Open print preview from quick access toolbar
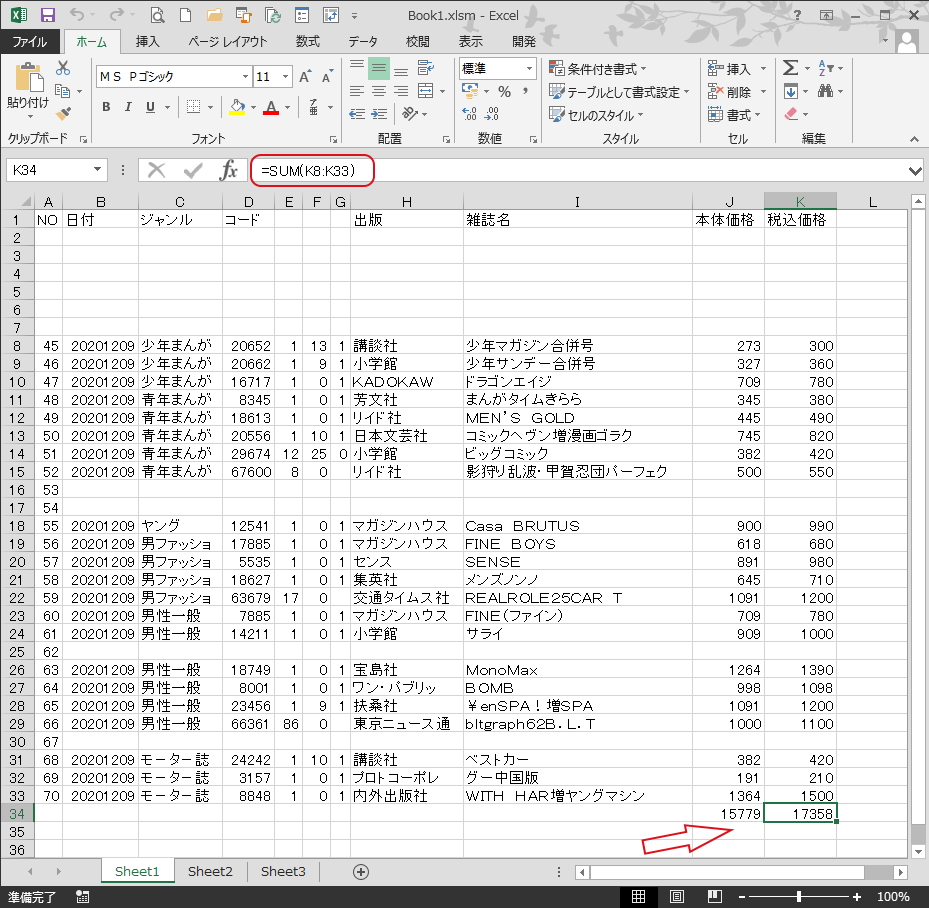The height and width of the screenshot is (908, 929). (156, 15)
